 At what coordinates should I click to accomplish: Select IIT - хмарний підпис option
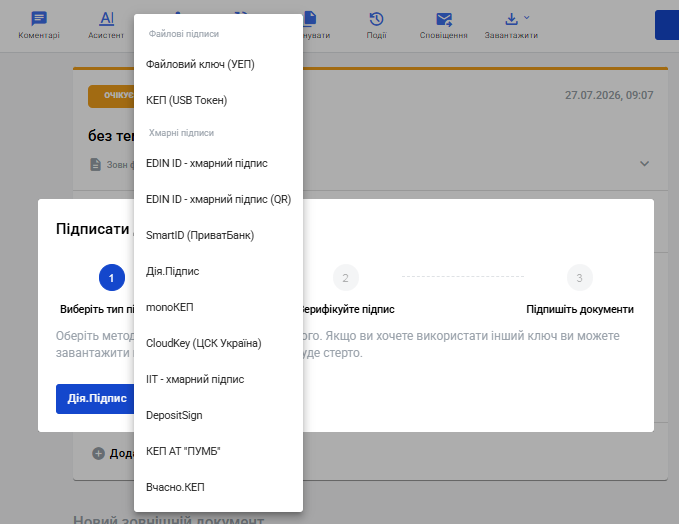[x=218, y=379]
